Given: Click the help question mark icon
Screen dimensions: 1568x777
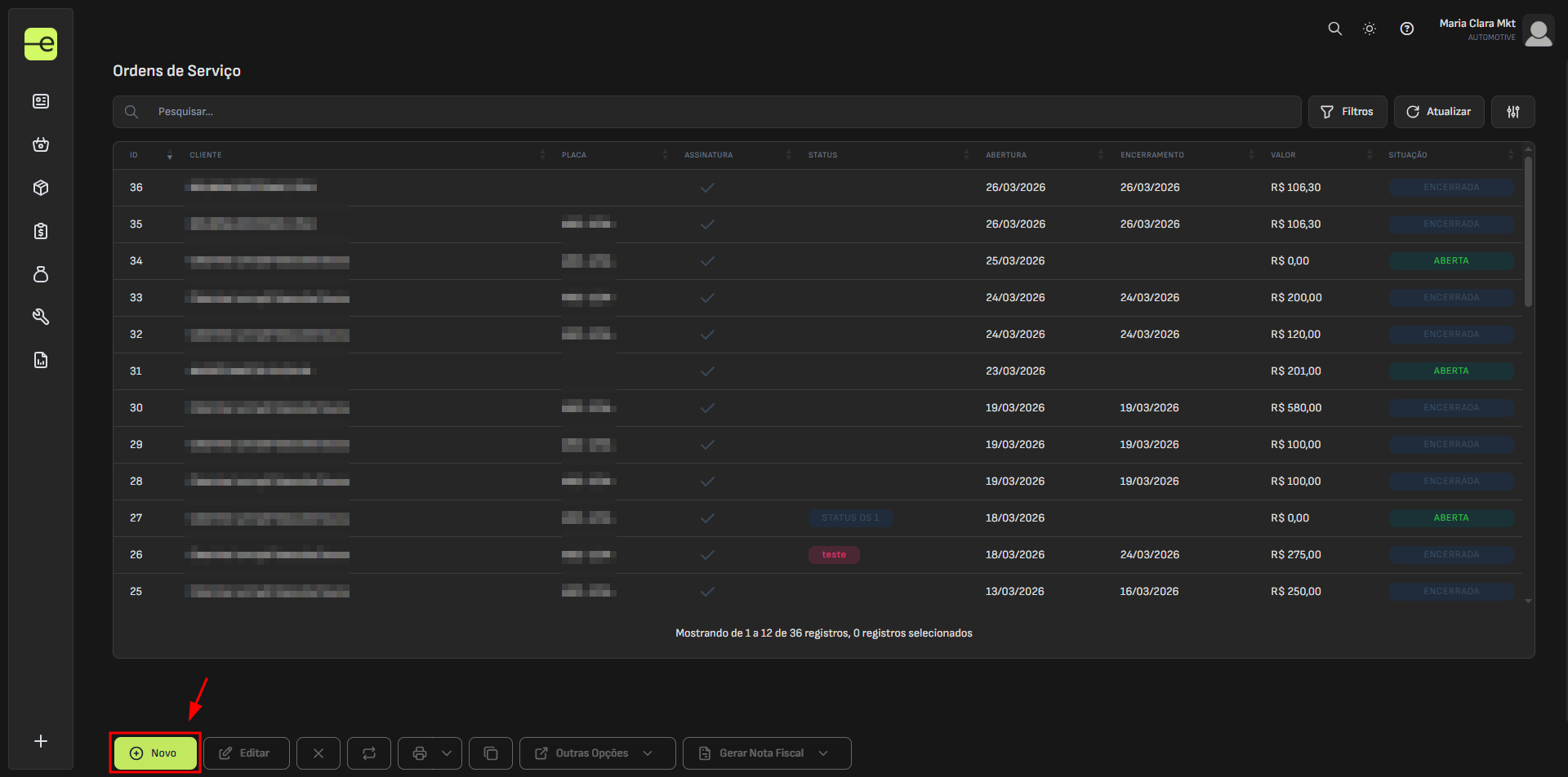Looking at the screenshot, I should click(x=1406, y=29).
